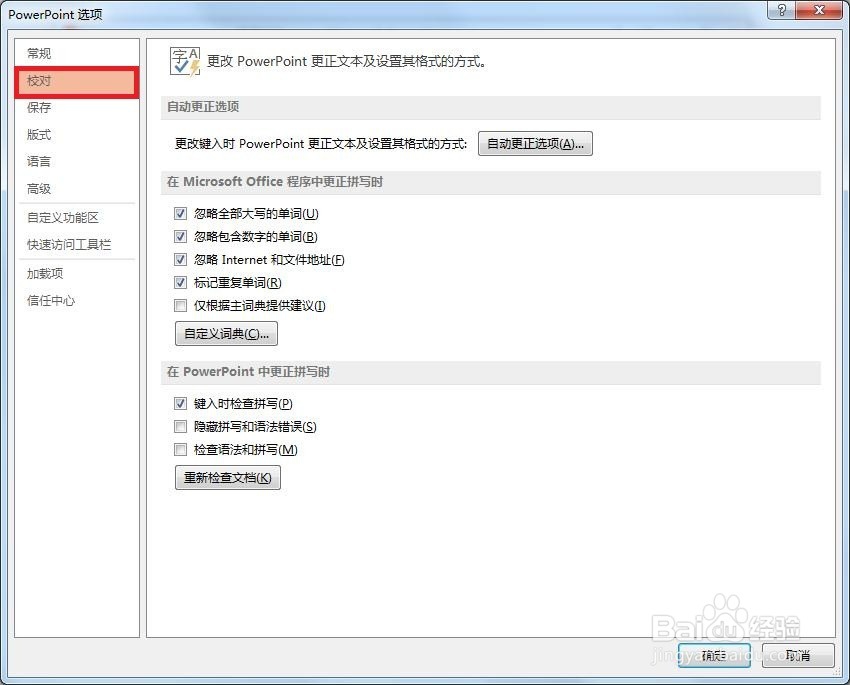Confirm with the 确定 button
The width and height of the screenshot is (850, 685).
click(714, 656)
